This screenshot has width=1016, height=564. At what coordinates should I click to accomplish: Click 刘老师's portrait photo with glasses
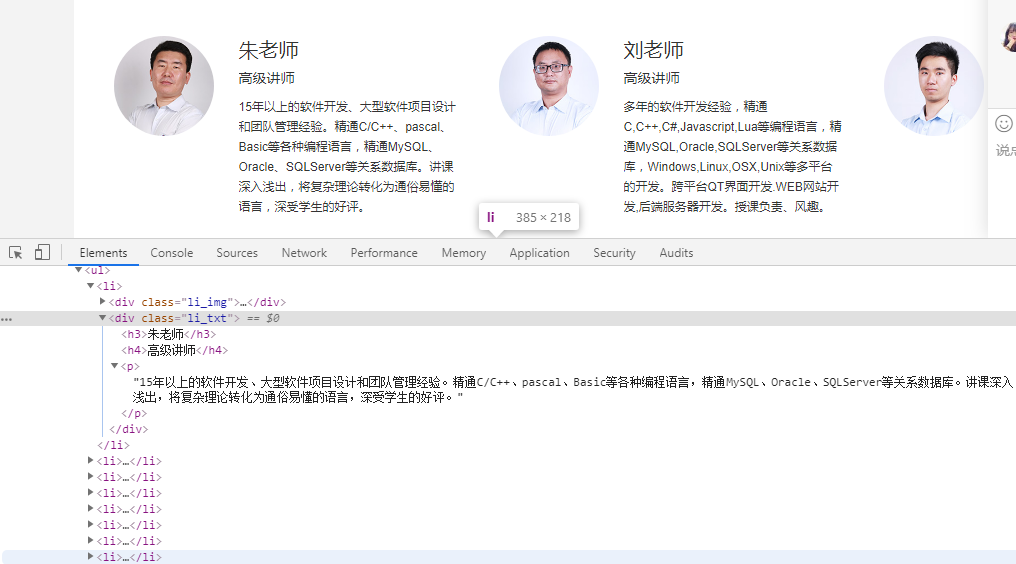pyautogui.click(x=549, y=86)
